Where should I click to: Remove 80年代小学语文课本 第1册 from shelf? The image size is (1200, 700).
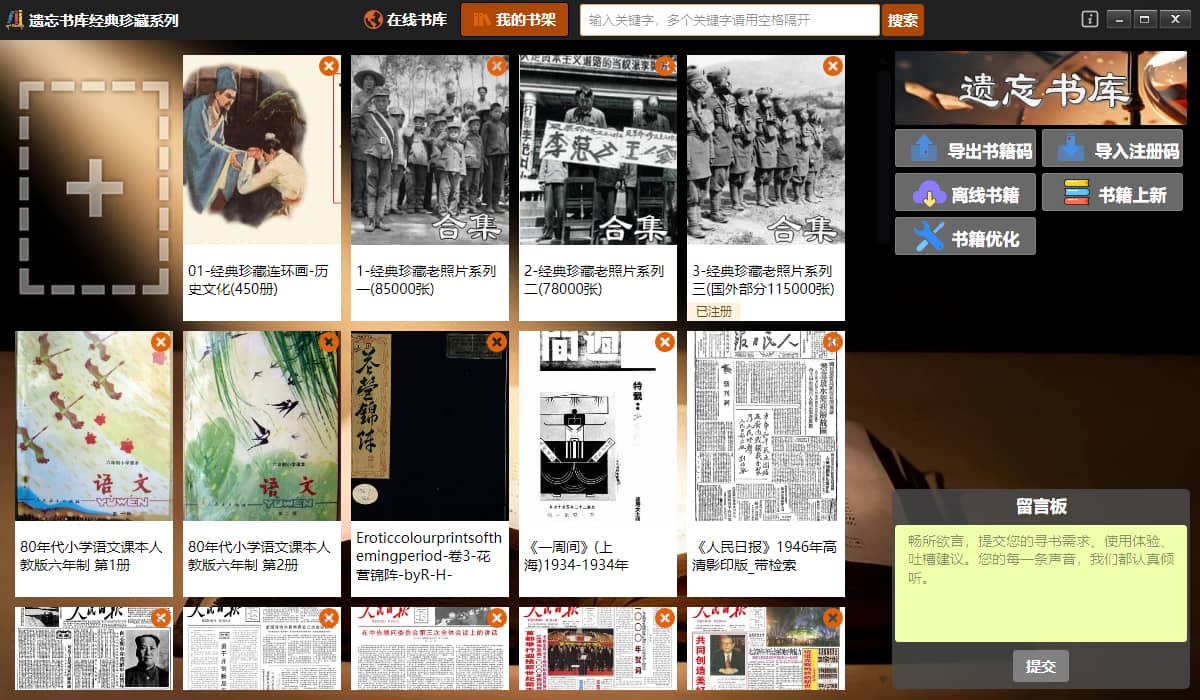(160, 342)
